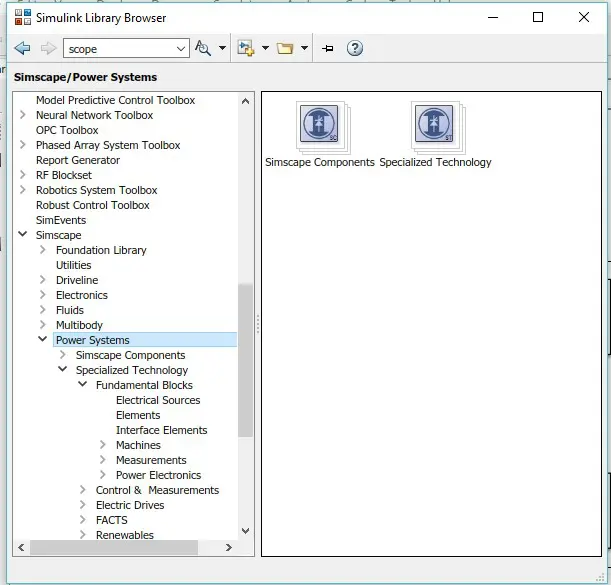The width and height of the screenshot is (611, 585).
Task: Click the forward navigation arrow
Action: 48,48
